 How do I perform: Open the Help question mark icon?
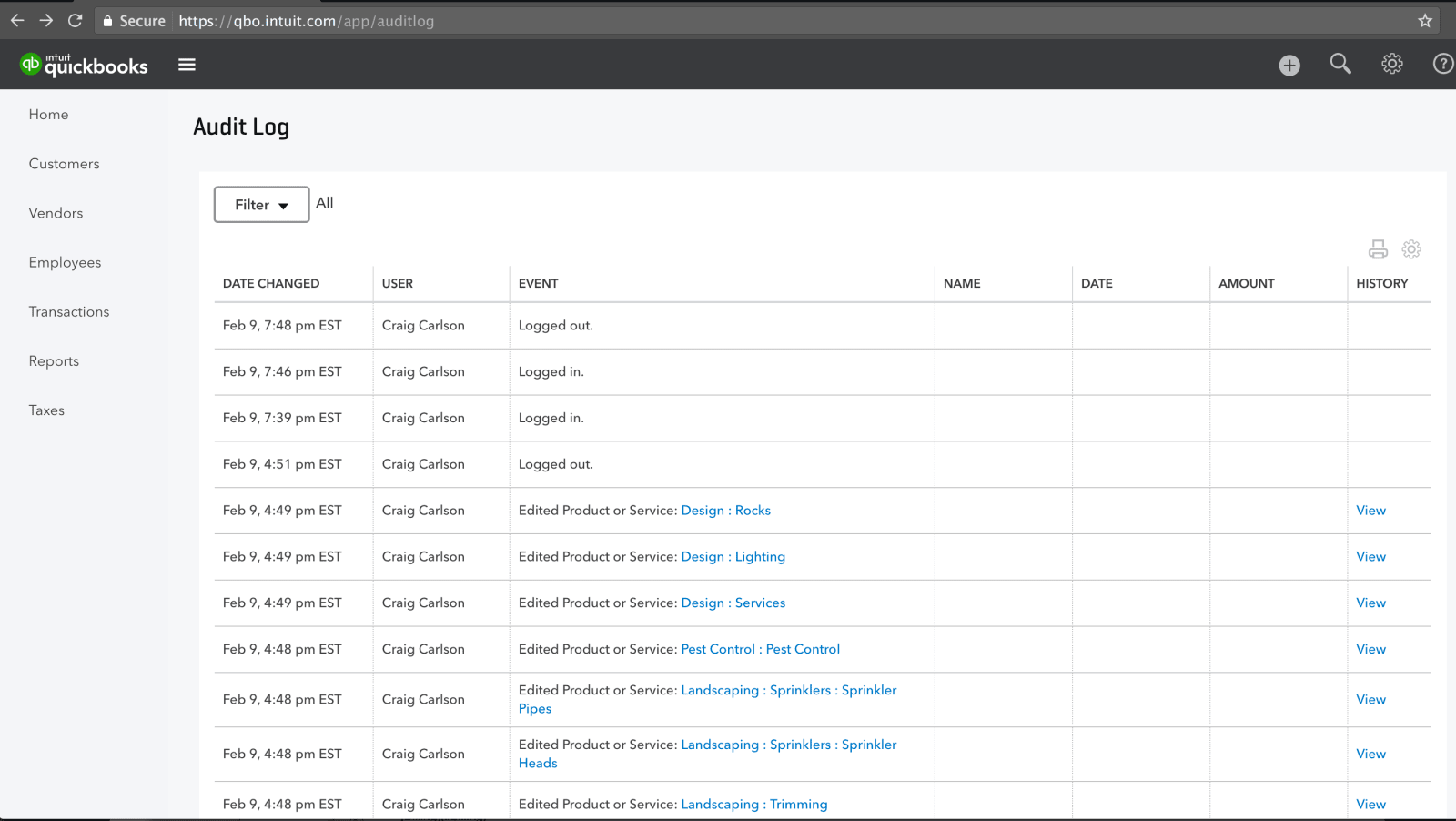pos(1443,64)
